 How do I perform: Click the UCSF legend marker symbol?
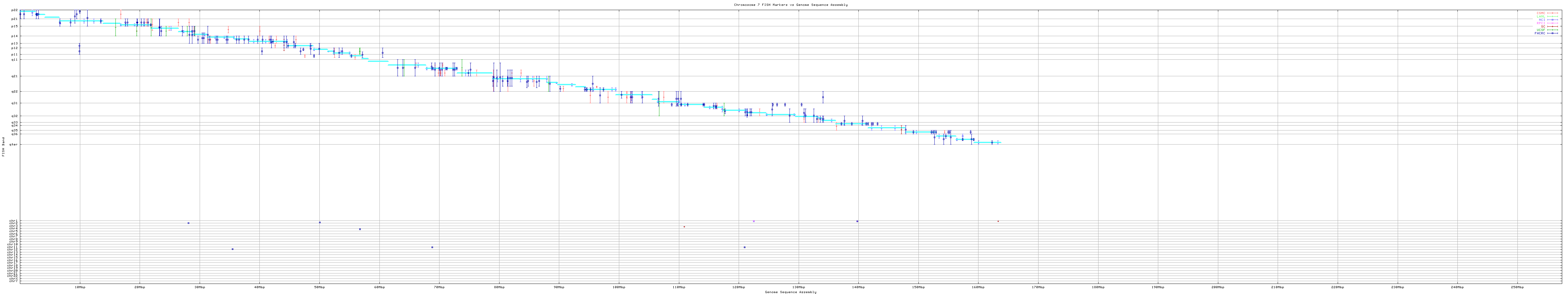tap(1553, 30)
